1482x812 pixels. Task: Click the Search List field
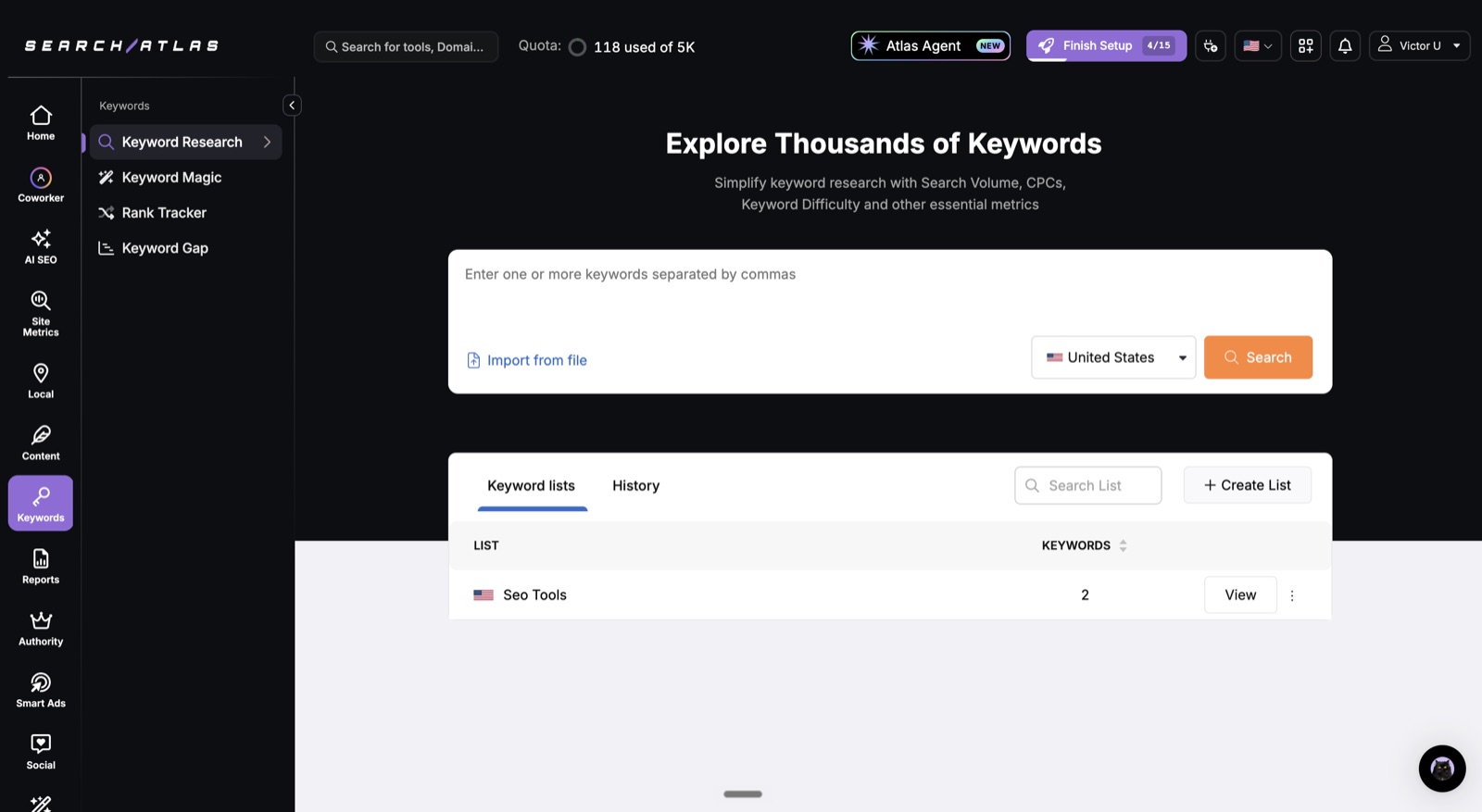1088,485
